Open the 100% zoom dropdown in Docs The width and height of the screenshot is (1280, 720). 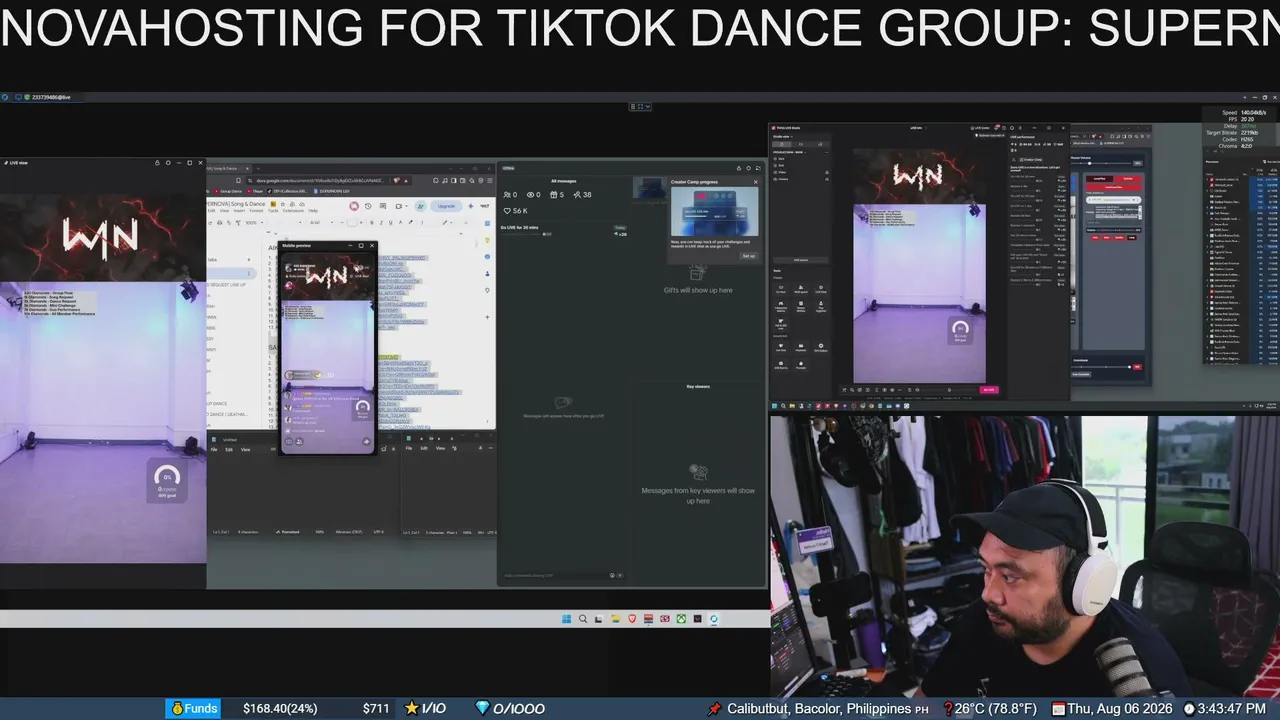252,222
